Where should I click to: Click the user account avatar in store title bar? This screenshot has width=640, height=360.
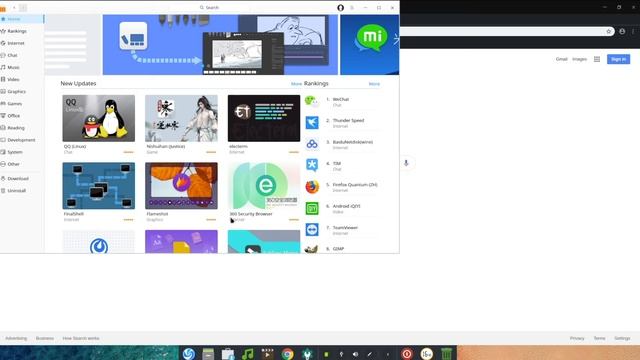(340, 8)
